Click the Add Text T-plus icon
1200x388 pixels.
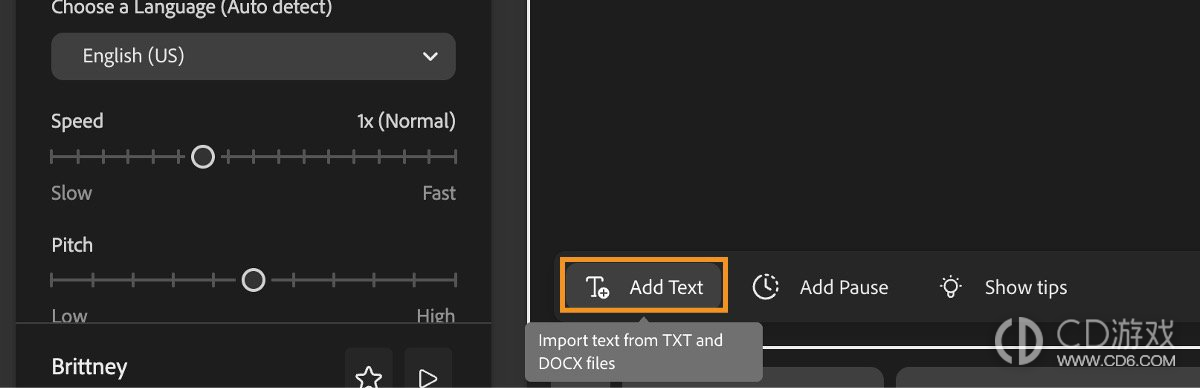point(598,288)
